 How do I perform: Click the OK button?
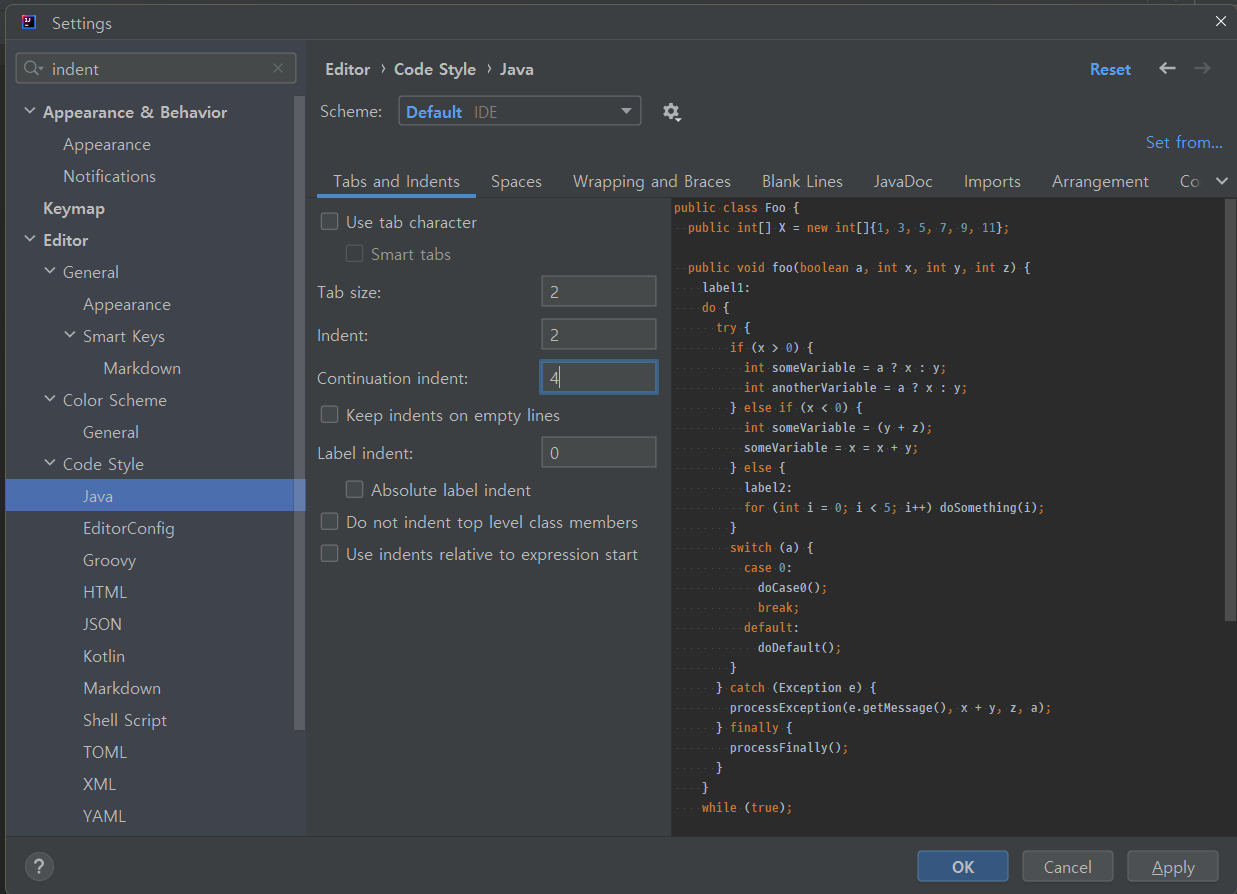click(963, 867)
